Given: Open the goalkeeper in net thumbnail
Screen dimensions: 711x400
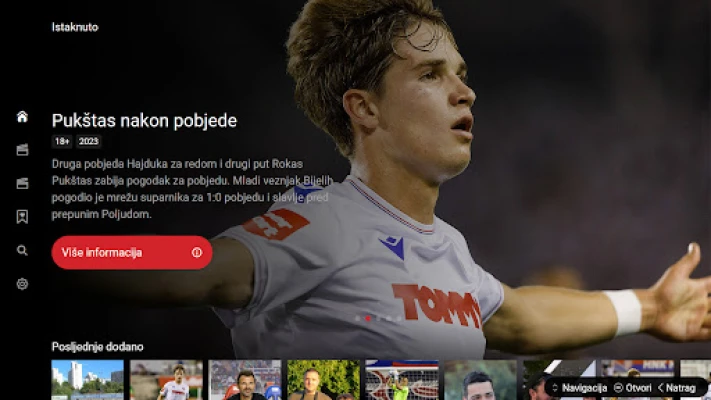Looking at the screenshot, I should coord(402,380).
